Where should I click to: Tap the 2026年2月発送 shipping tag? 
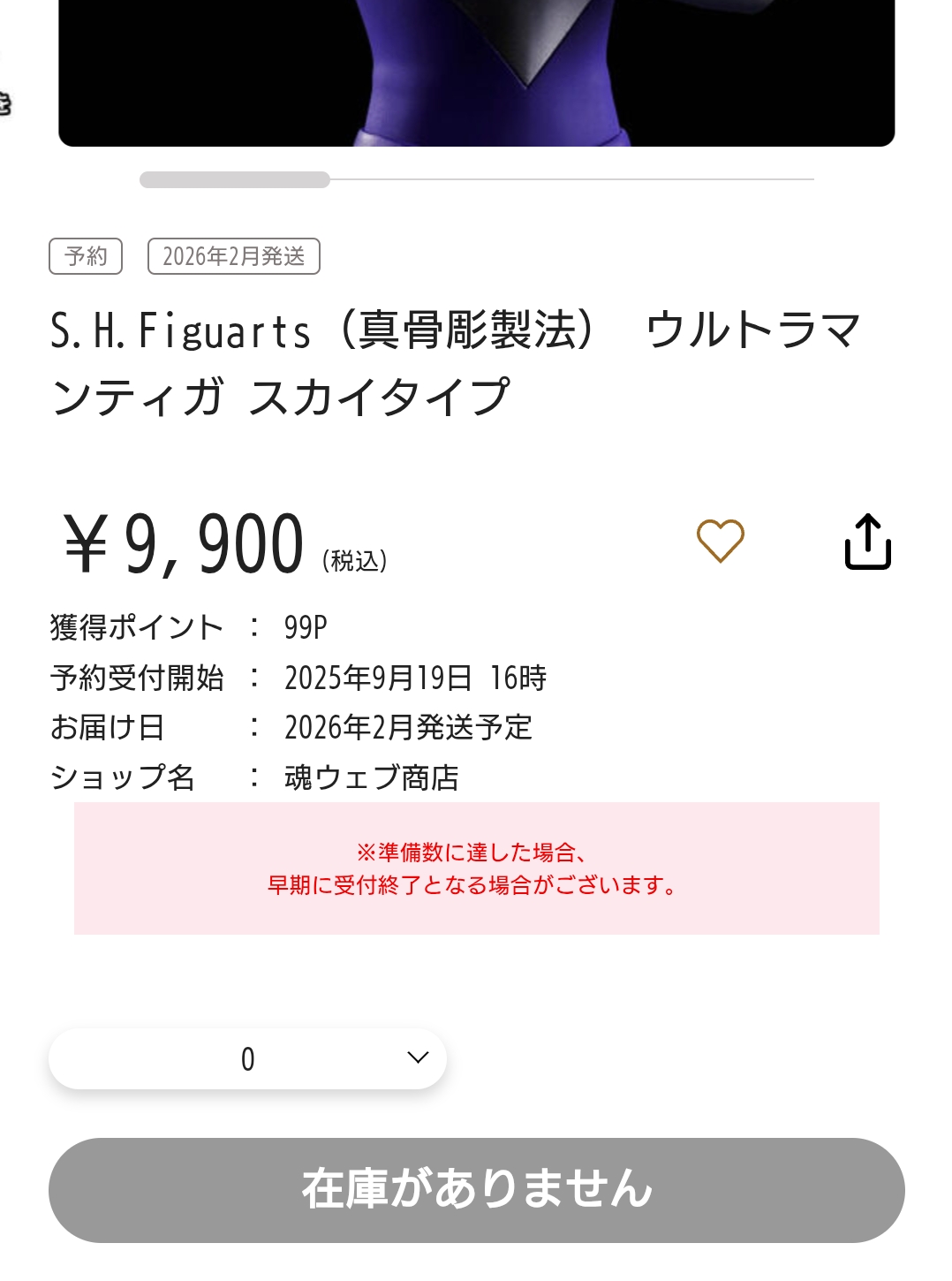click(x=233, y=256)
